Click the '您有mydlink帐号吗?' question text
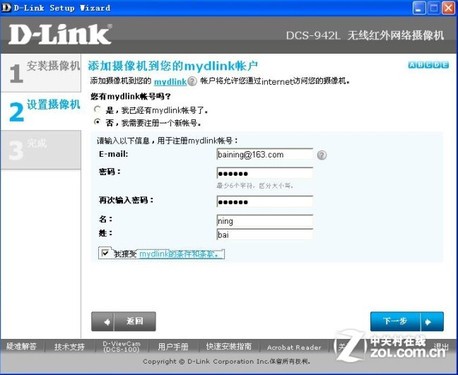This screenshot has width=458, height=375. (x=130, y=97)
